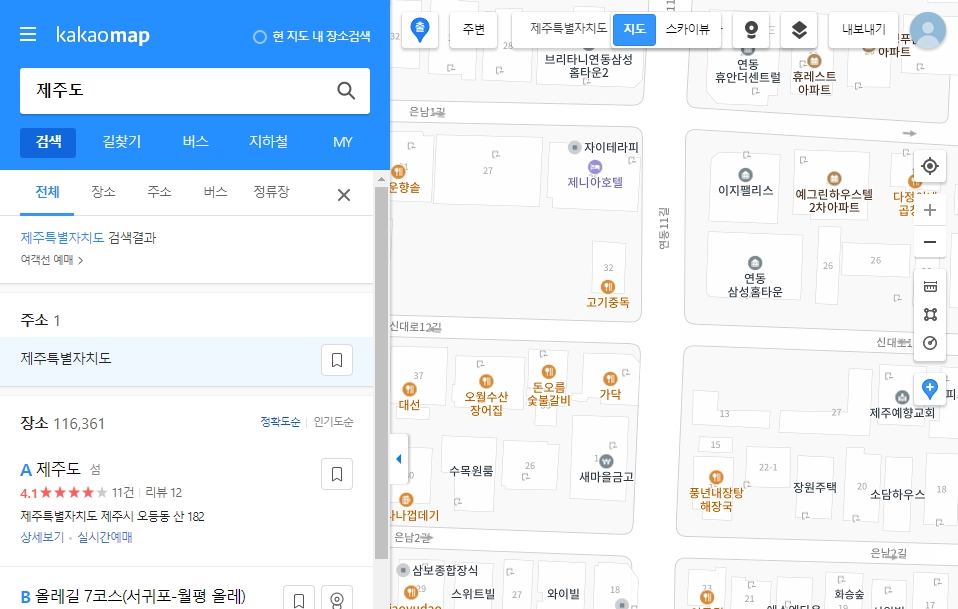Open the user profile avatar

click(x=928, y=31)
